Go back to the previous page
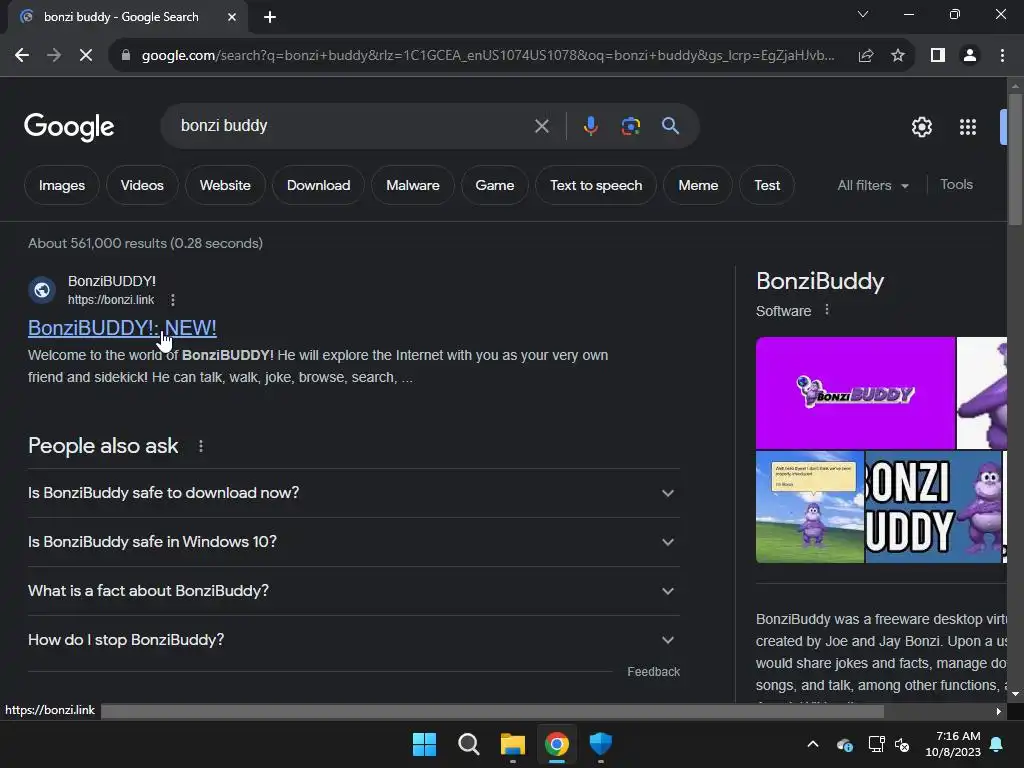This screenshot has width=1024, height=768. pyautogui.click(x=22, y=56)
